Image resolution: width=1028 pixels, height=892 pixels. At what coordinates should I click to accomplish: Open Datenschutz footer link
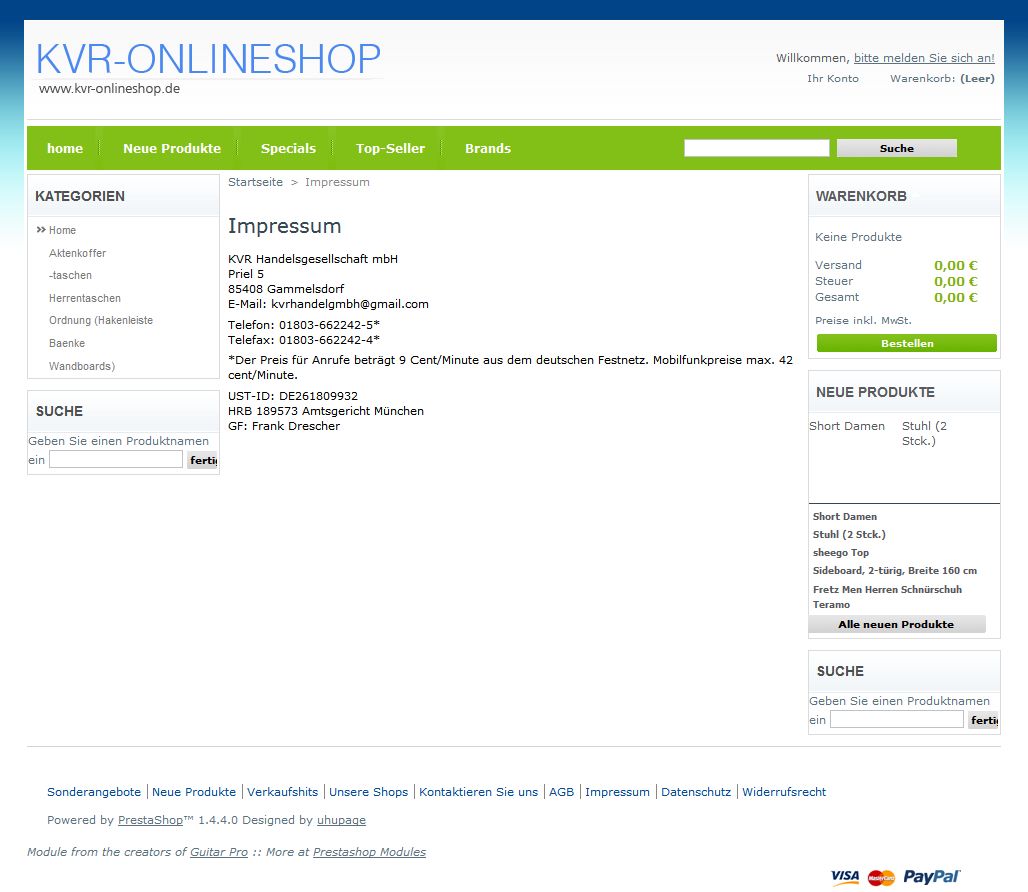pyautogui.click(x=696, y=792)
